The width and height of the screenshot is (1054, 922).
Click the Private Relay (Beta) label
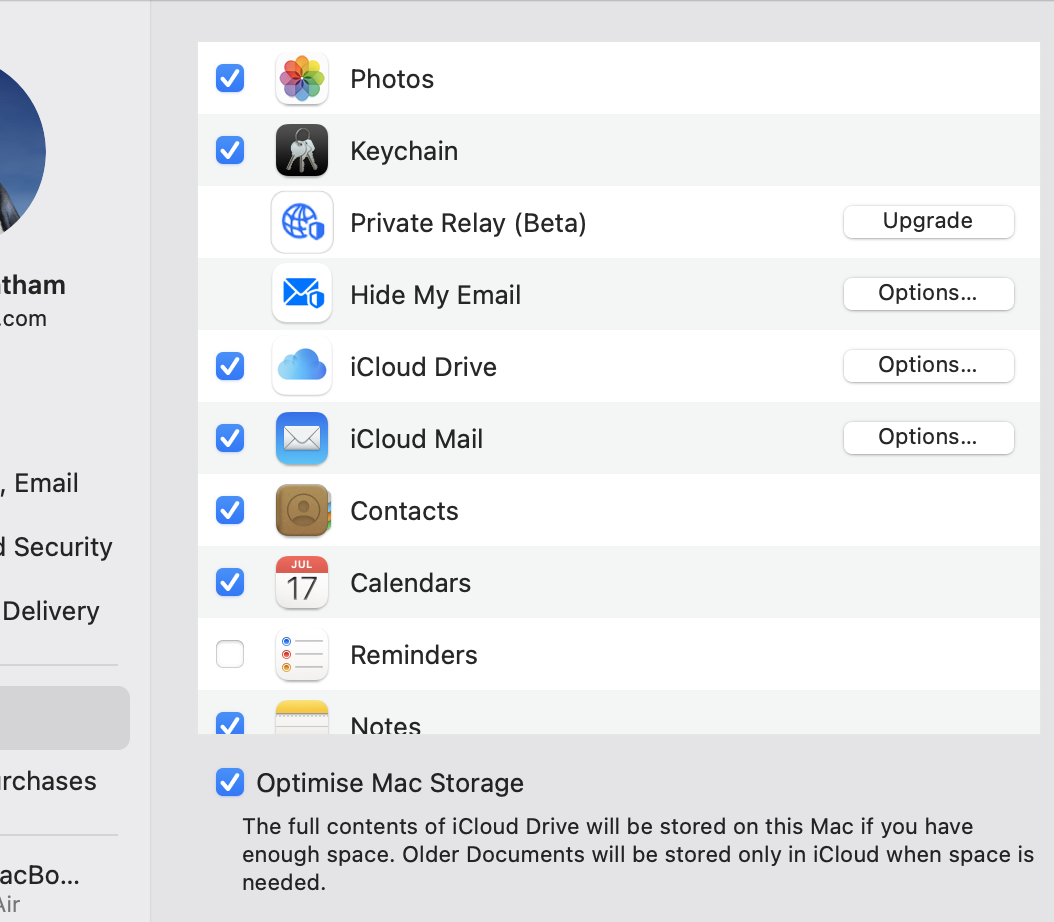469,223
